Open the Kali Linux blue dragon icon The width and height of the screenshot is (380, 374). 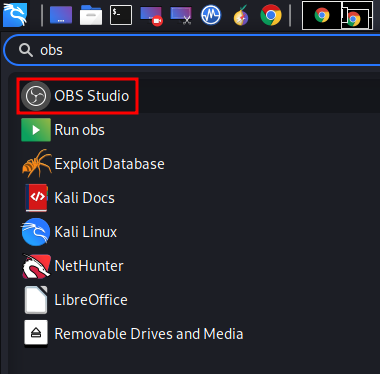(x=36, y=232)
